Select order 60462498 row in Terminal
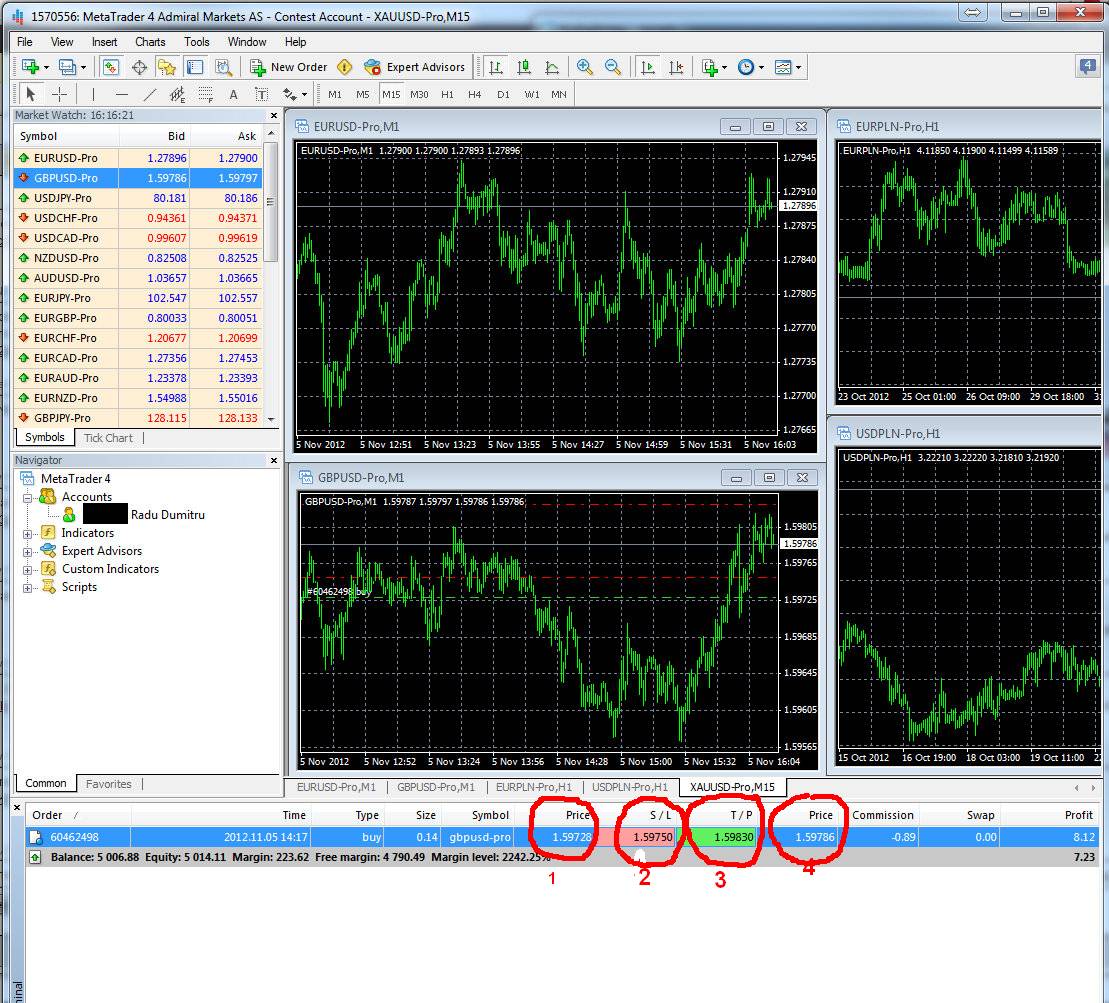The width and height of the screenshot is (1109, 1003). 562,837
